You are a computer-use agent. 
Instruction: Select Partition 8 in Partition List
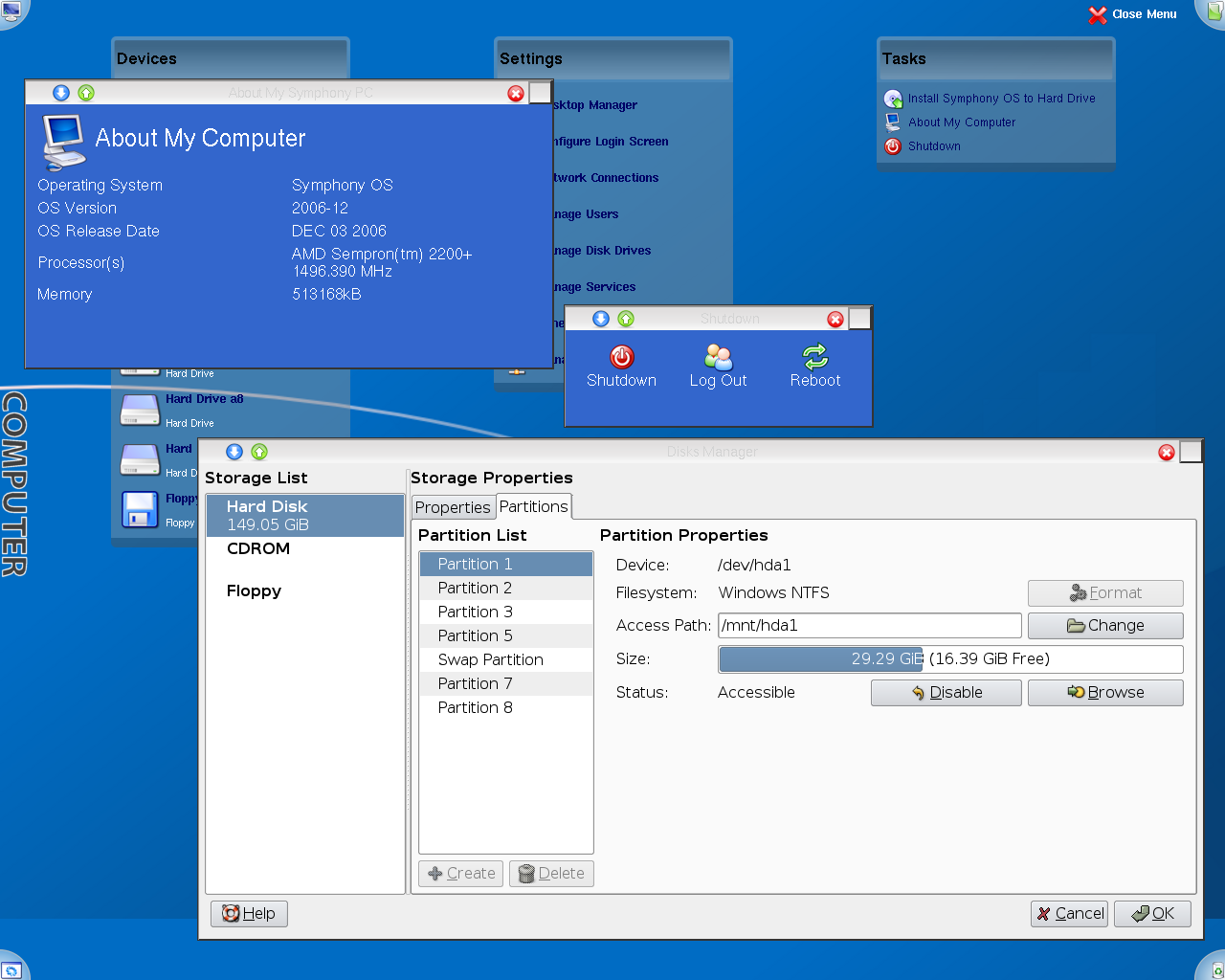[506, 707]
